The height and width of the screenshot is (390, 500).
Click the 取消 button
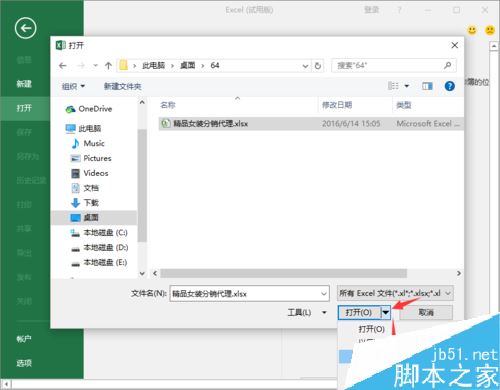coord(426,313)
